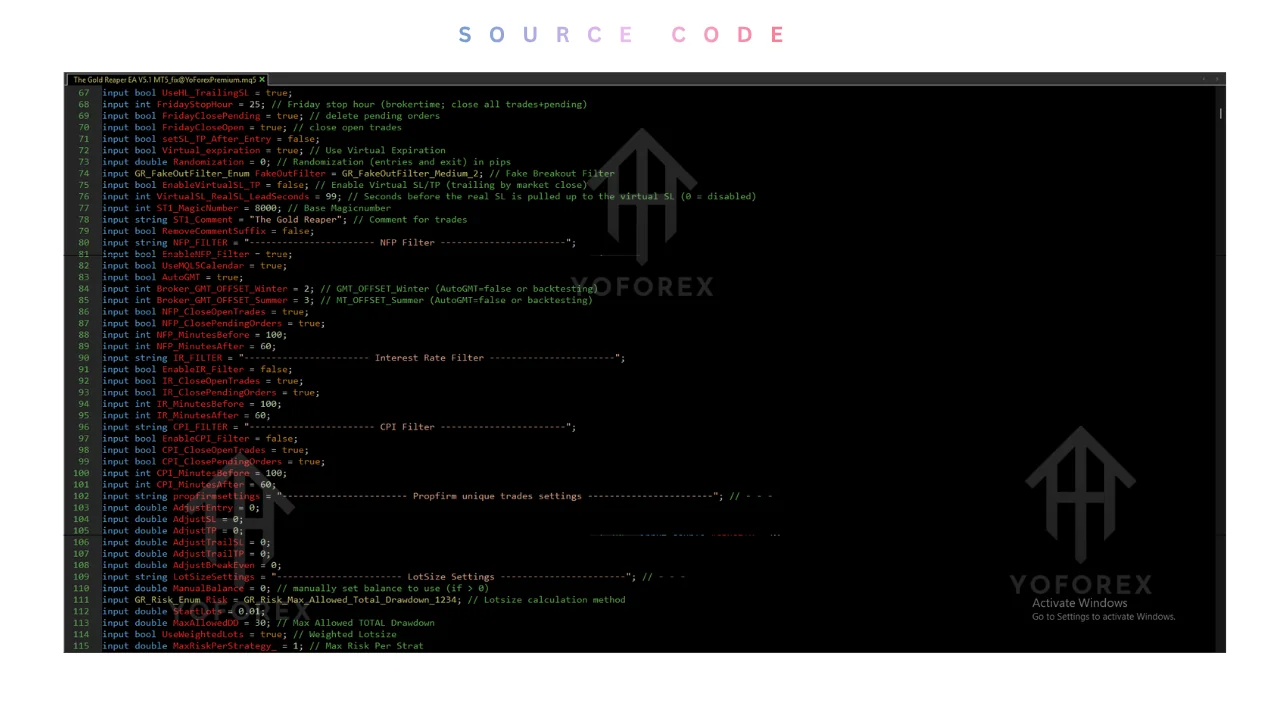This screenshot has height=720, width=1280.
Task: Click the NFP_FILTER separator string line
Action: tap(339, 243)
